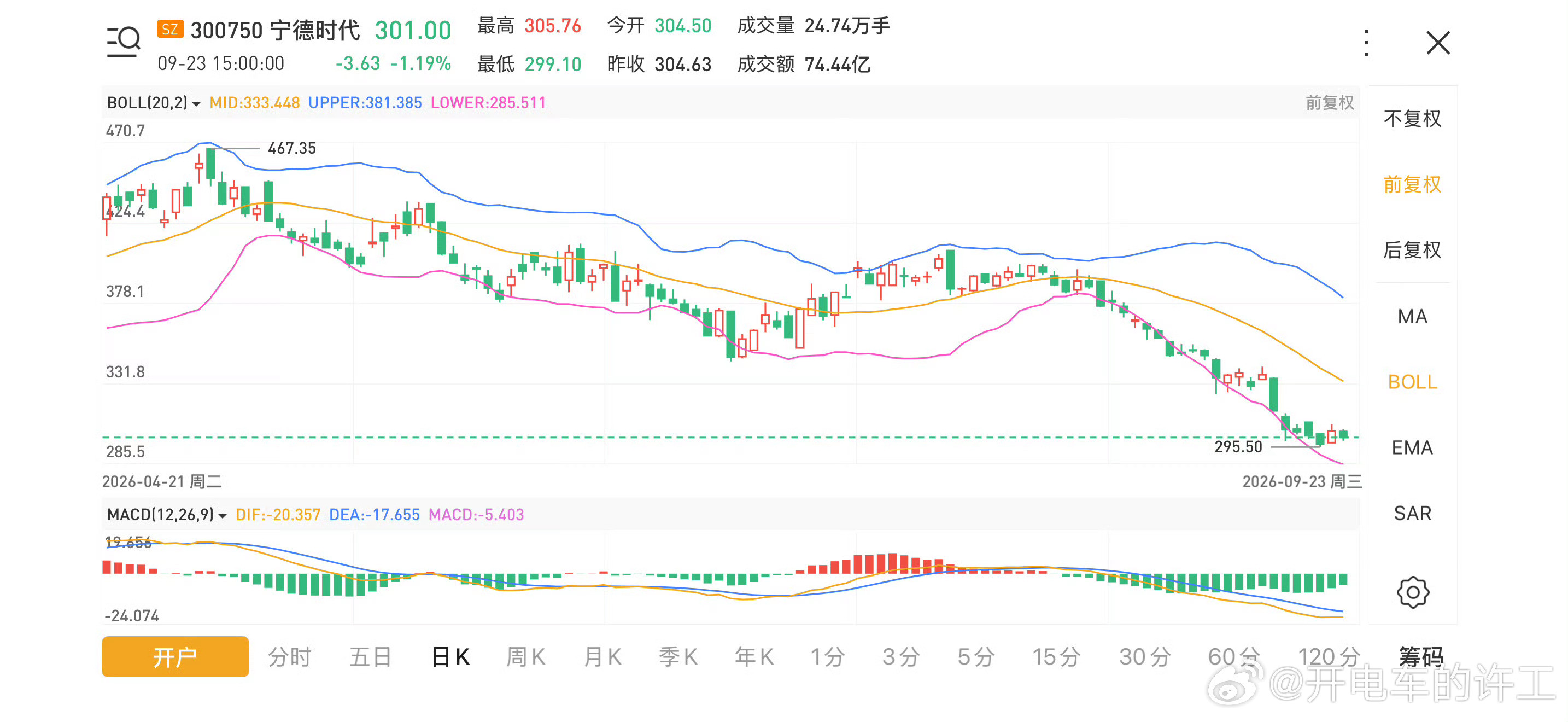Open the 筹码 chip distribution tab

(x=1421, y=657)
